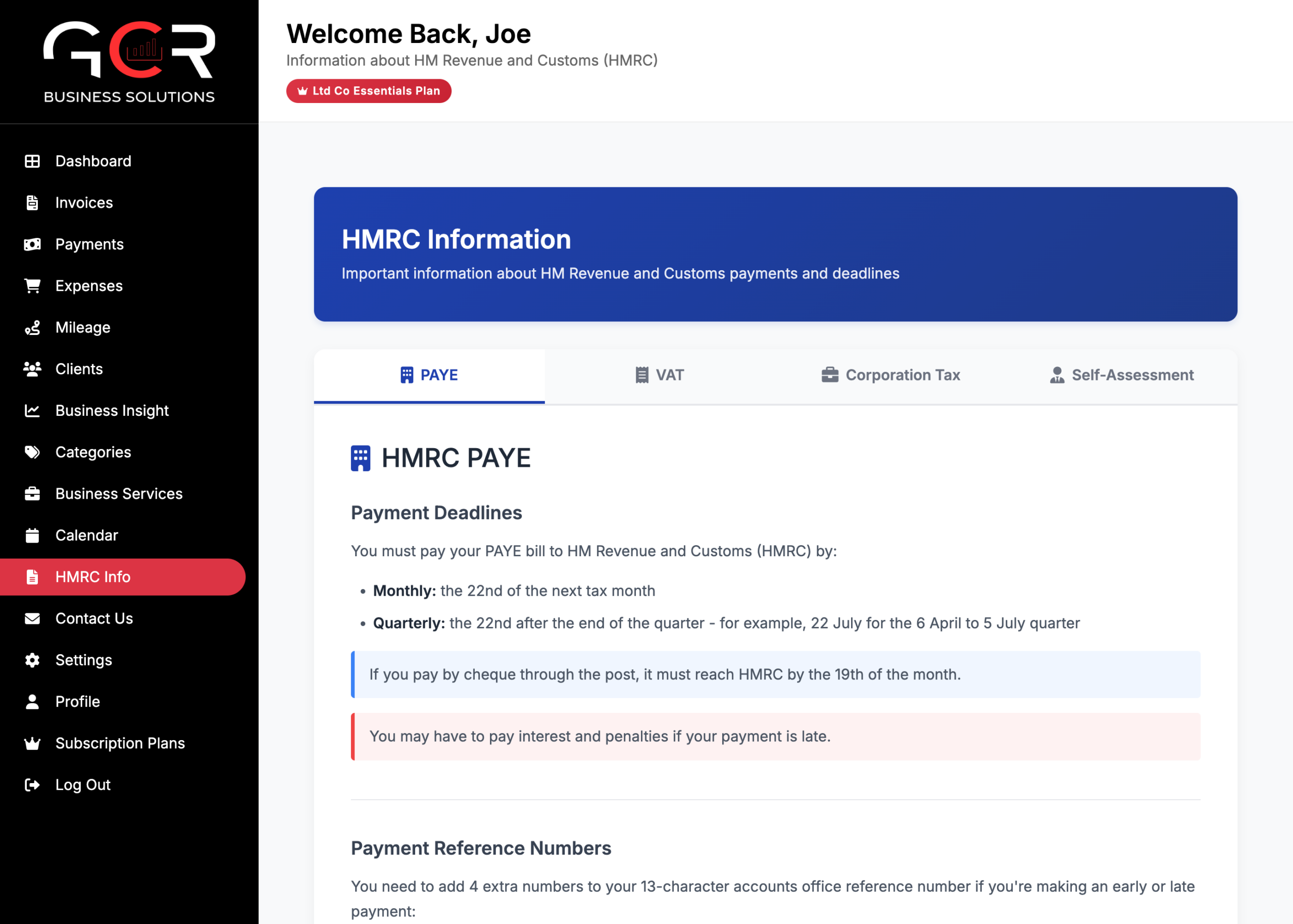Switch to the VAT tab

coord(660,375)
